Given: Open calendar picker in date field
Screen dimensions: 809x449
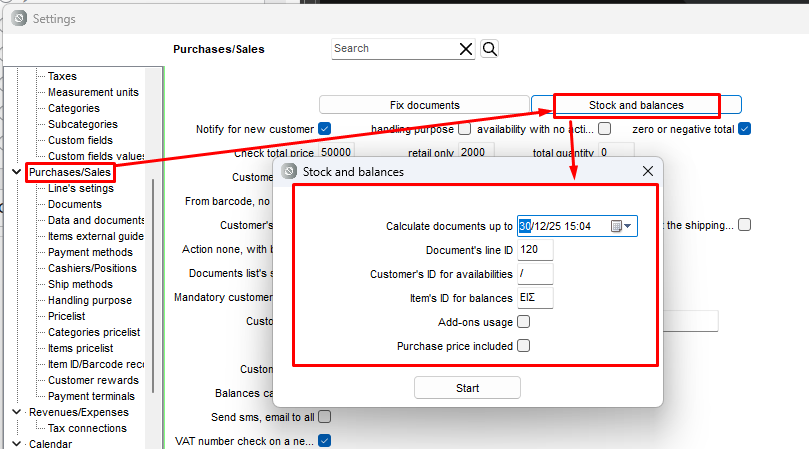Looking at the screenshot, I should pyautogui.click(x=616, y=226).
